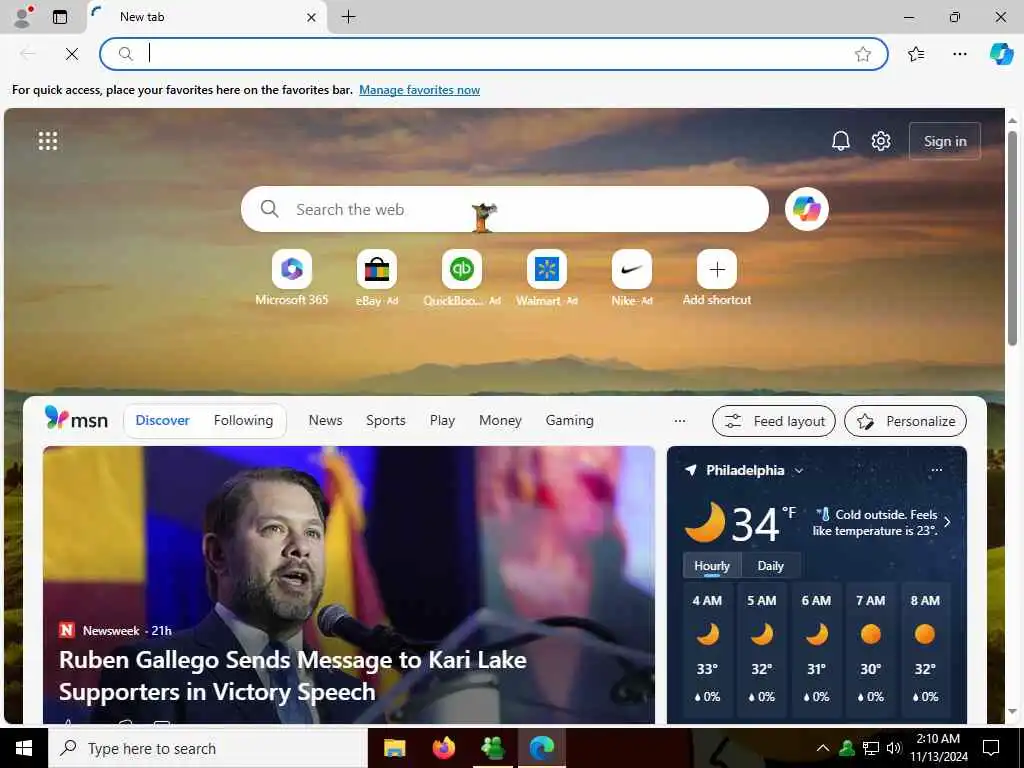The image size is (1024, 768).
Task: Select the 4 AM forecast column
Action: click(x=707, y=650)
